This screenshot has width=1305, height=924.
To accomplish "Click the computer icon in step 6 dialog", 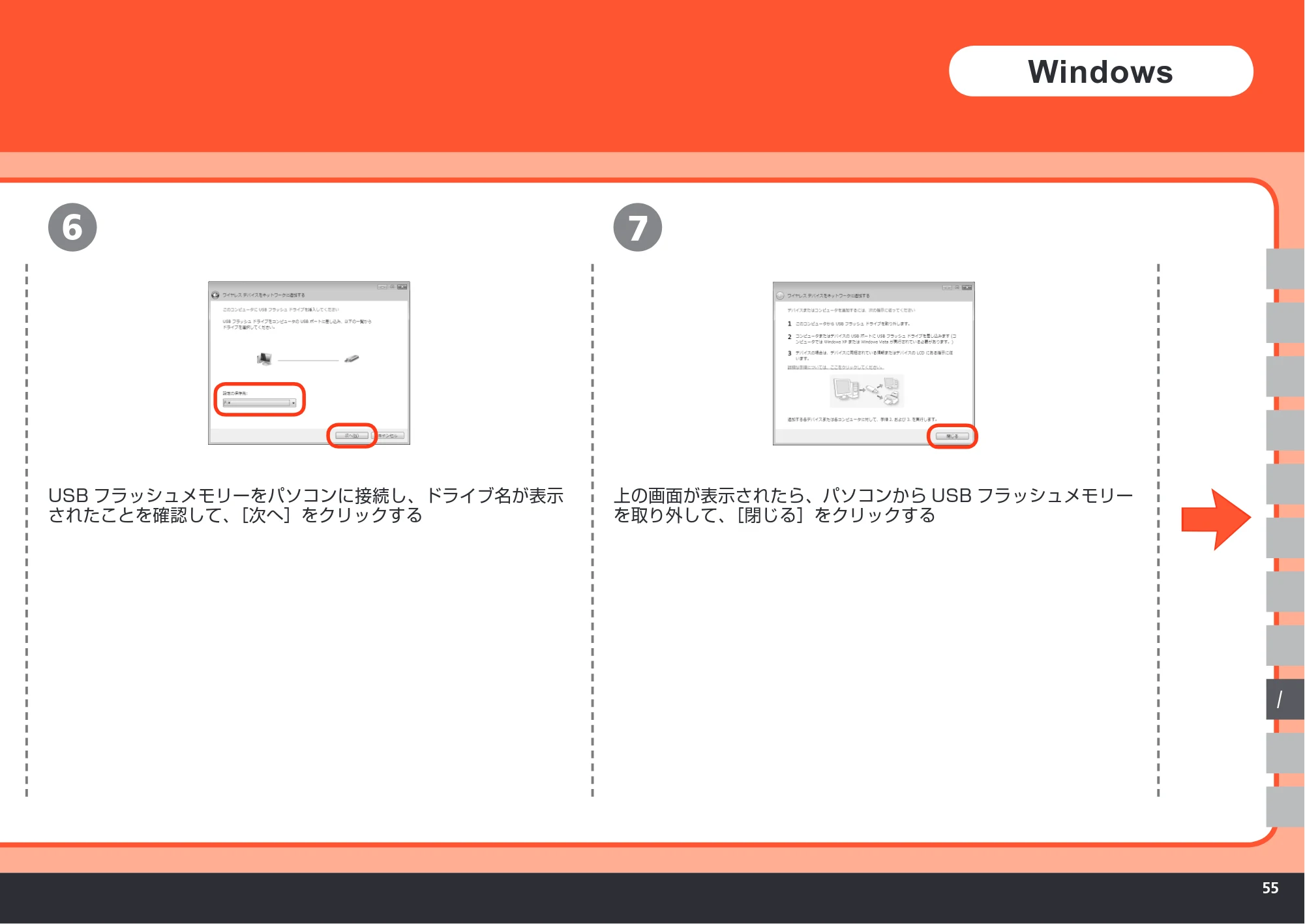I will coord(264,359).
